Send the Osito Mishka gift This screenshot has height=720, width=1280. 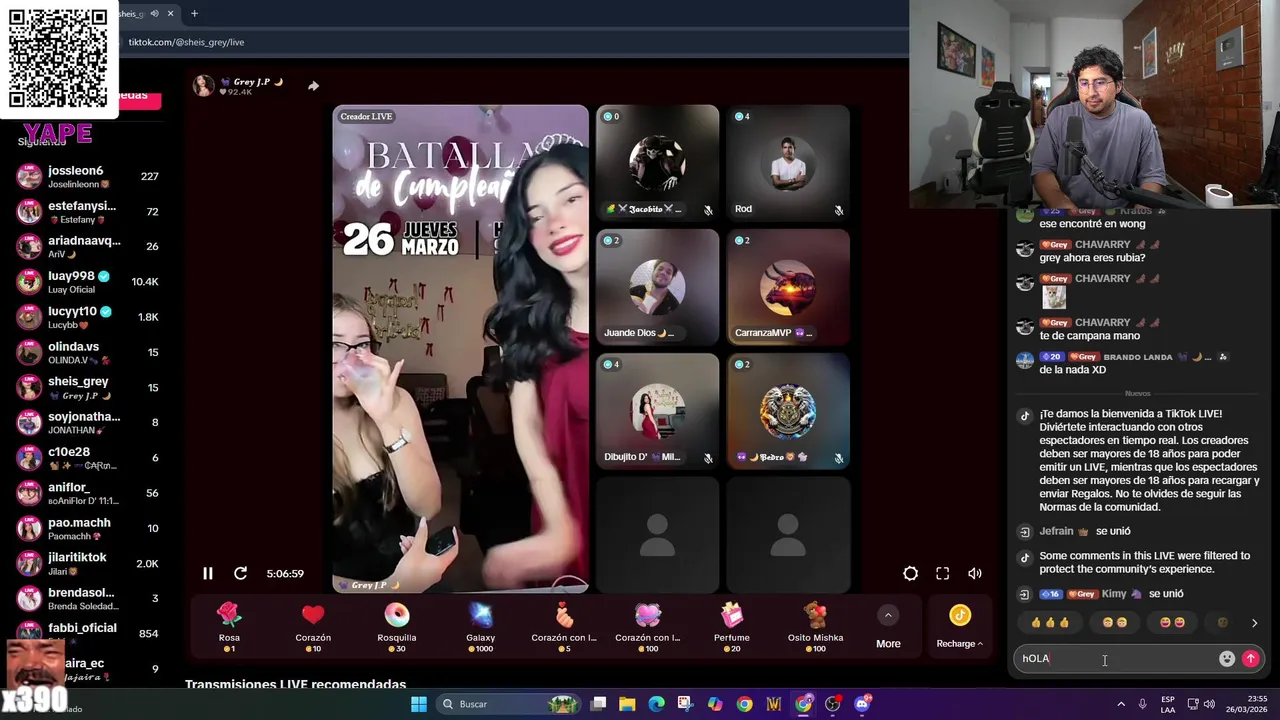tap(816, 627)
